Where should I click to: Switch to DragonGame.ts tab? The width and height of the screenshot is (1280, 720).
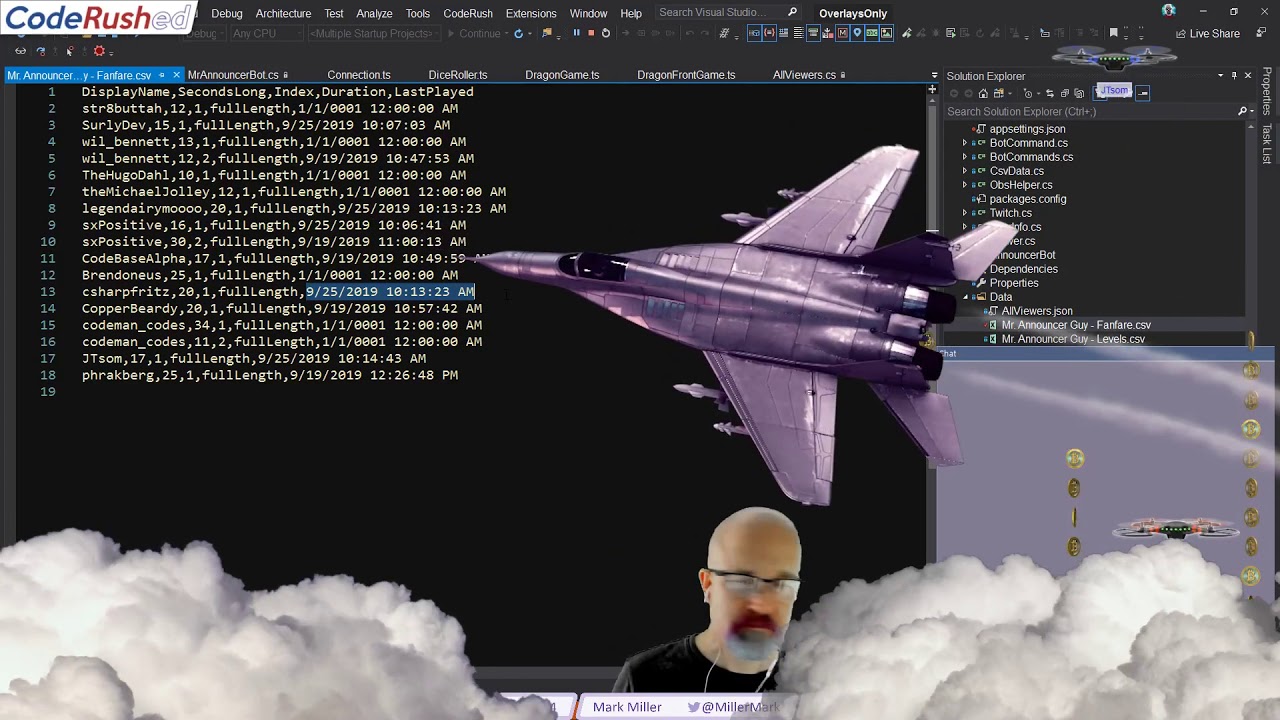pyautogui.click(x=562, y=75)
